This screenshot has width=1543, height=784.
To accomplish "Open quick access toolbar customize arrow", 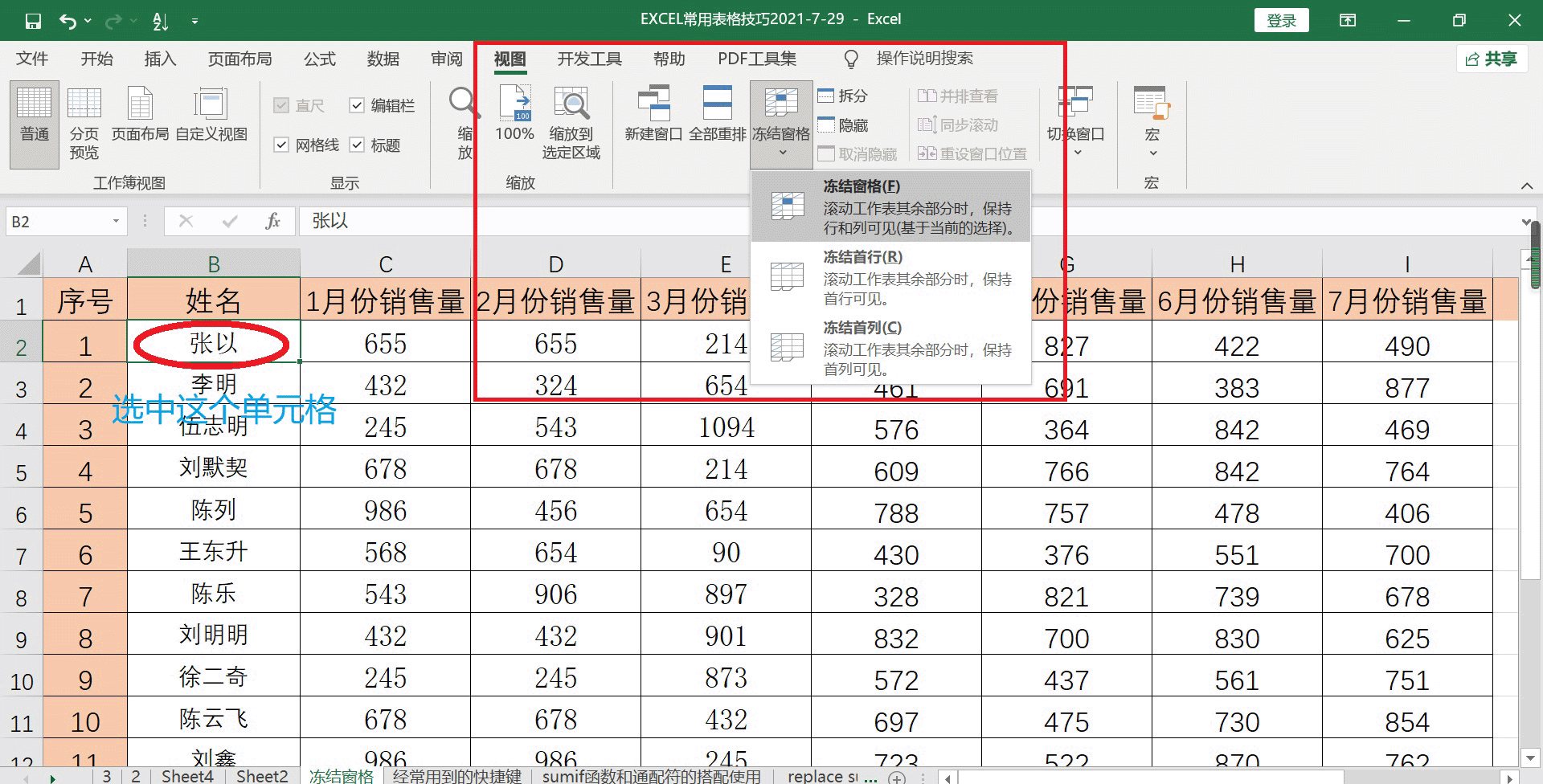I will click(x=194, y=21).
